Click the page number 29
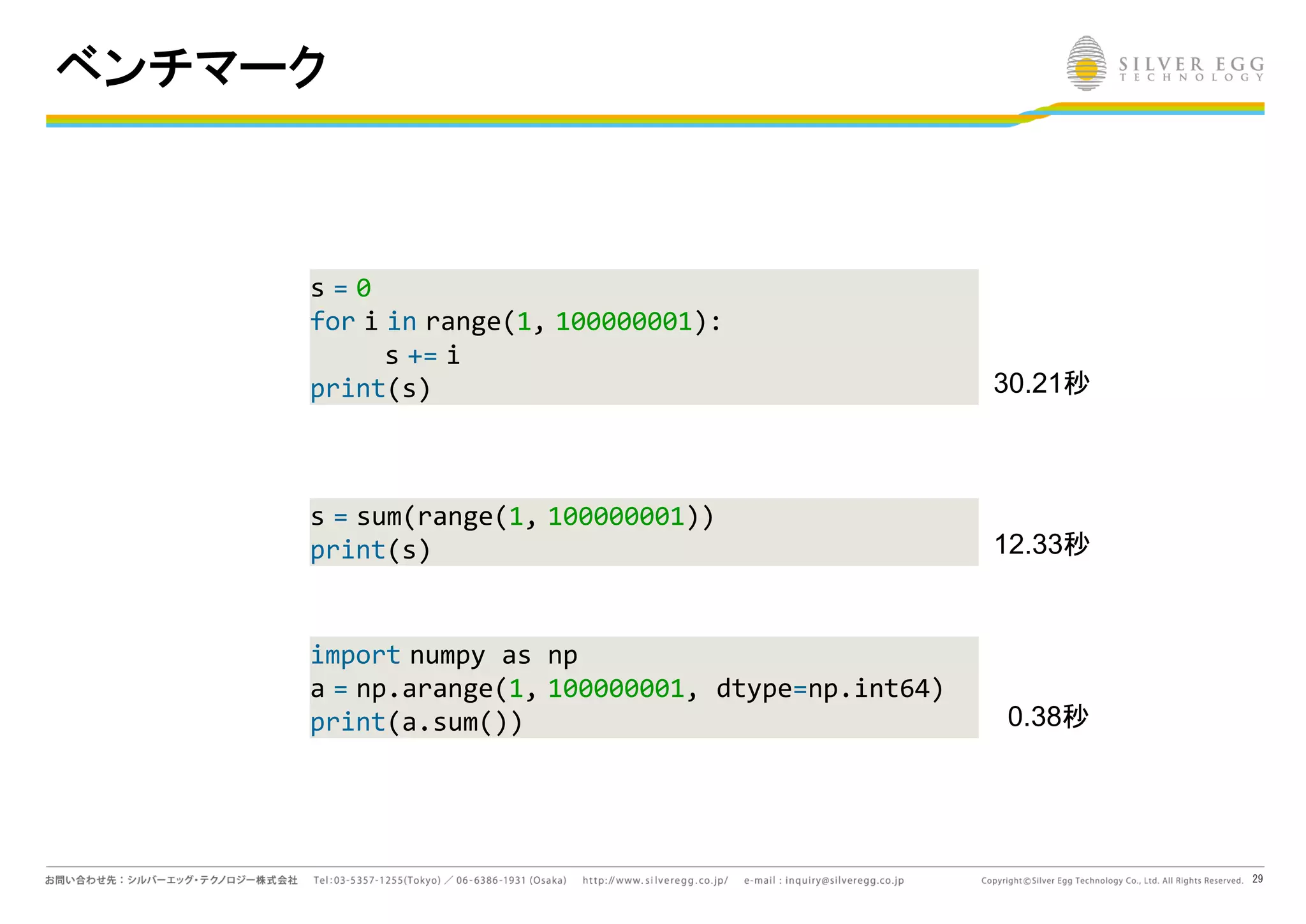This screenshot has width=1306, height=924. tap(1258, 879)
